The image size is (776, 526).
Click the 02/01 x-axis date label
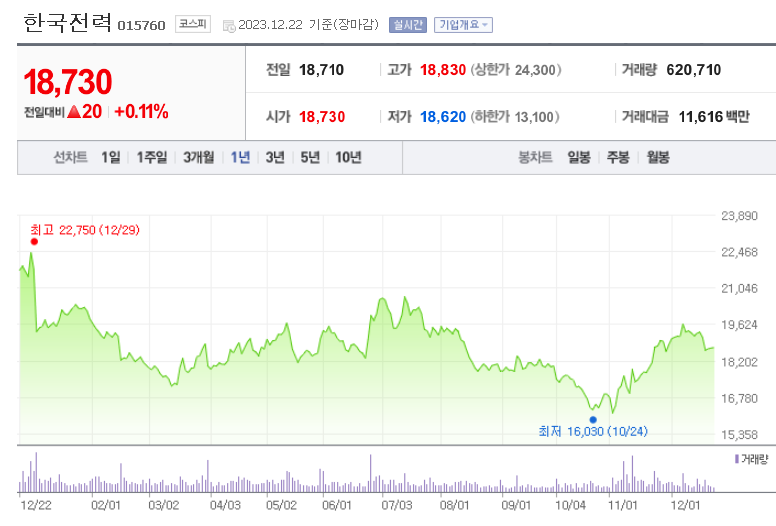coord(105,505)
